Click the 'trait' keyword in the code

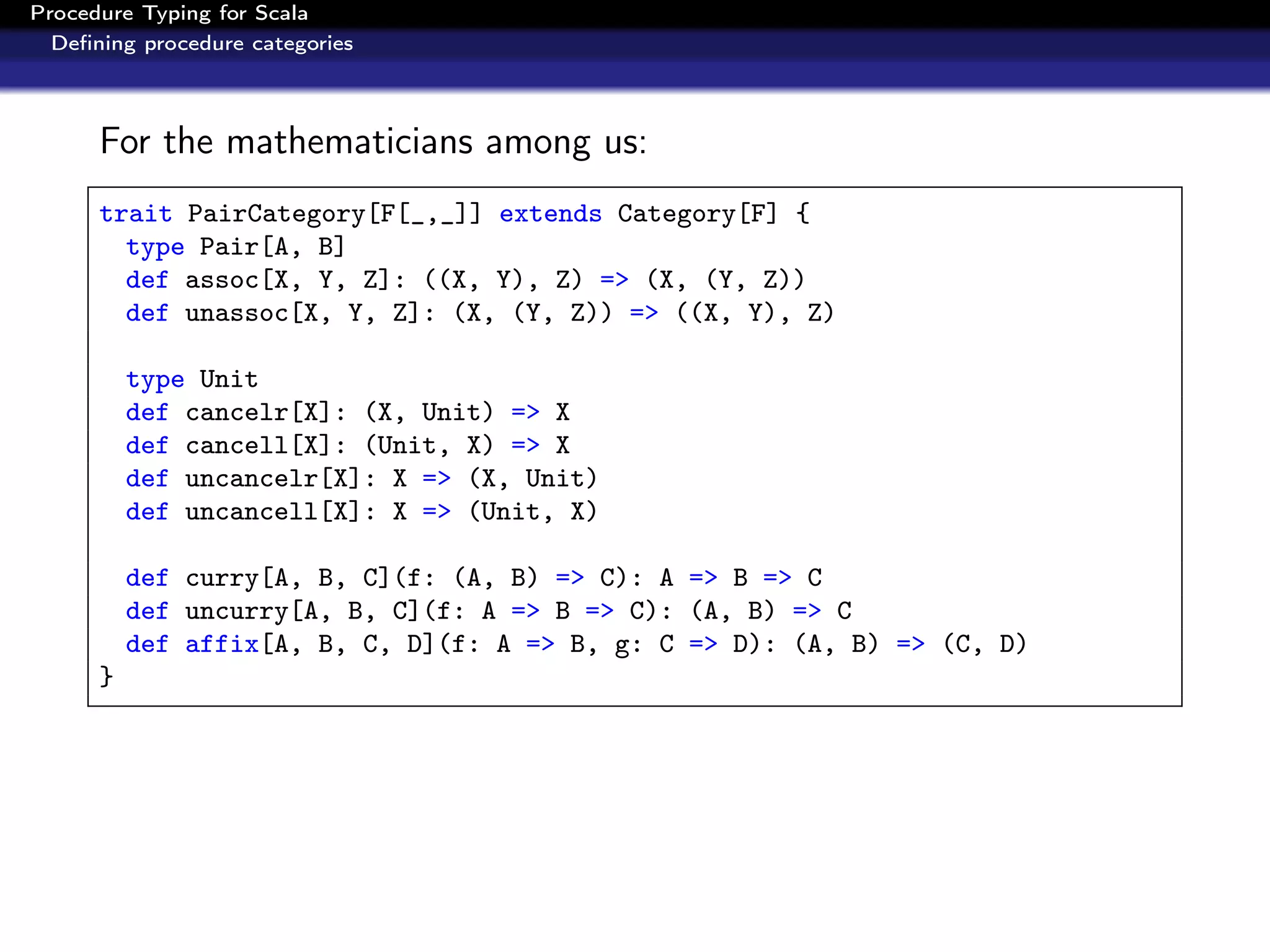pyautogui.click(x=135, y=214)
